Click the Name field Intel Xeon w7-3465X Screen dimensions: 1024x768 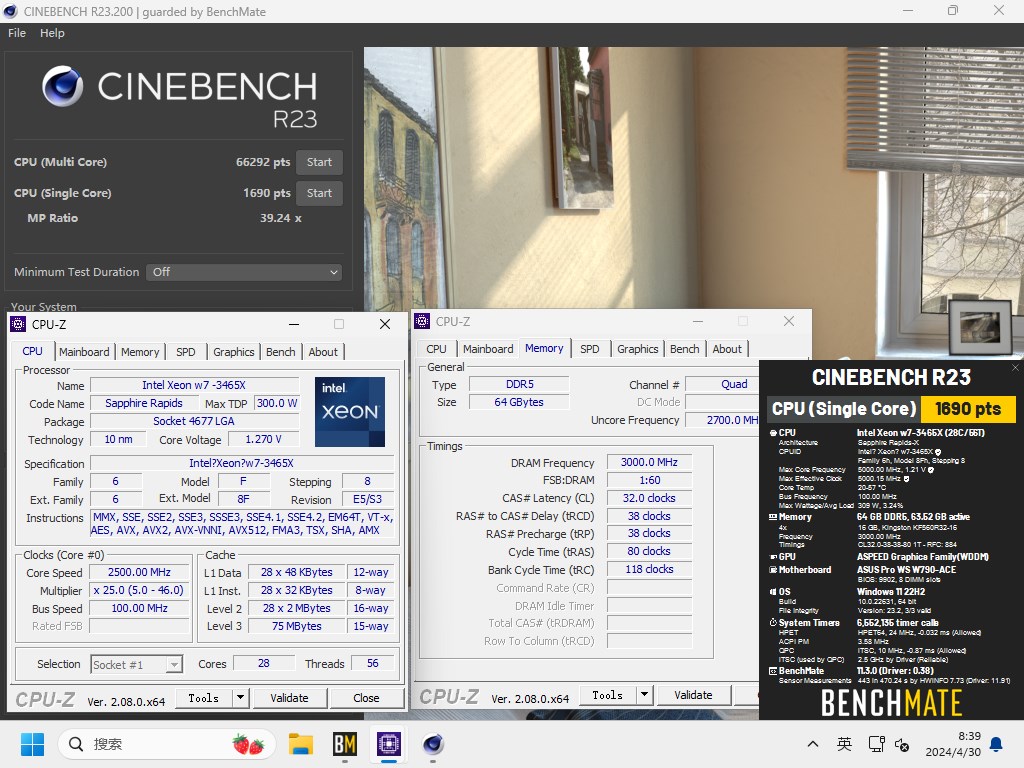click(x=195, y=385)
